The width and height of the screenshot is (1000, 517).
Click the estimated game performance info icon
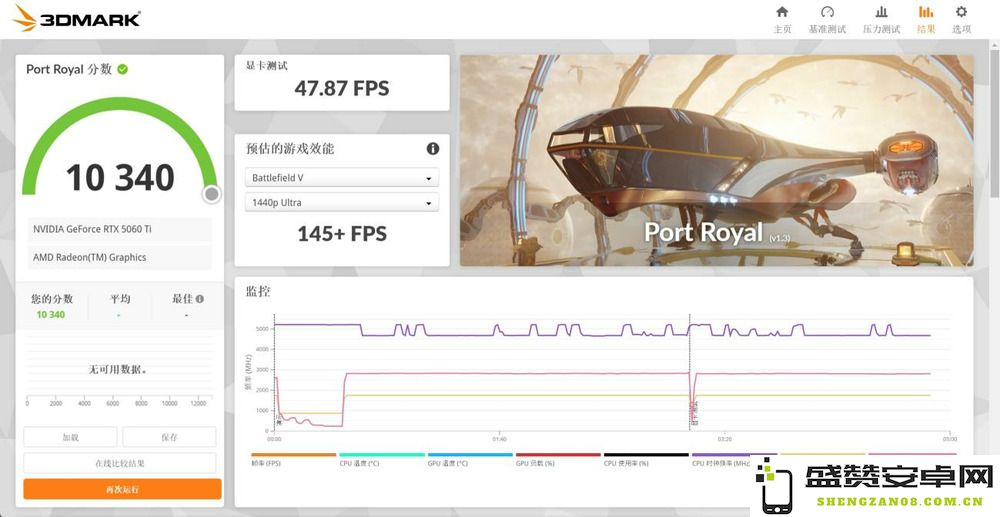[x=433, y=149]
